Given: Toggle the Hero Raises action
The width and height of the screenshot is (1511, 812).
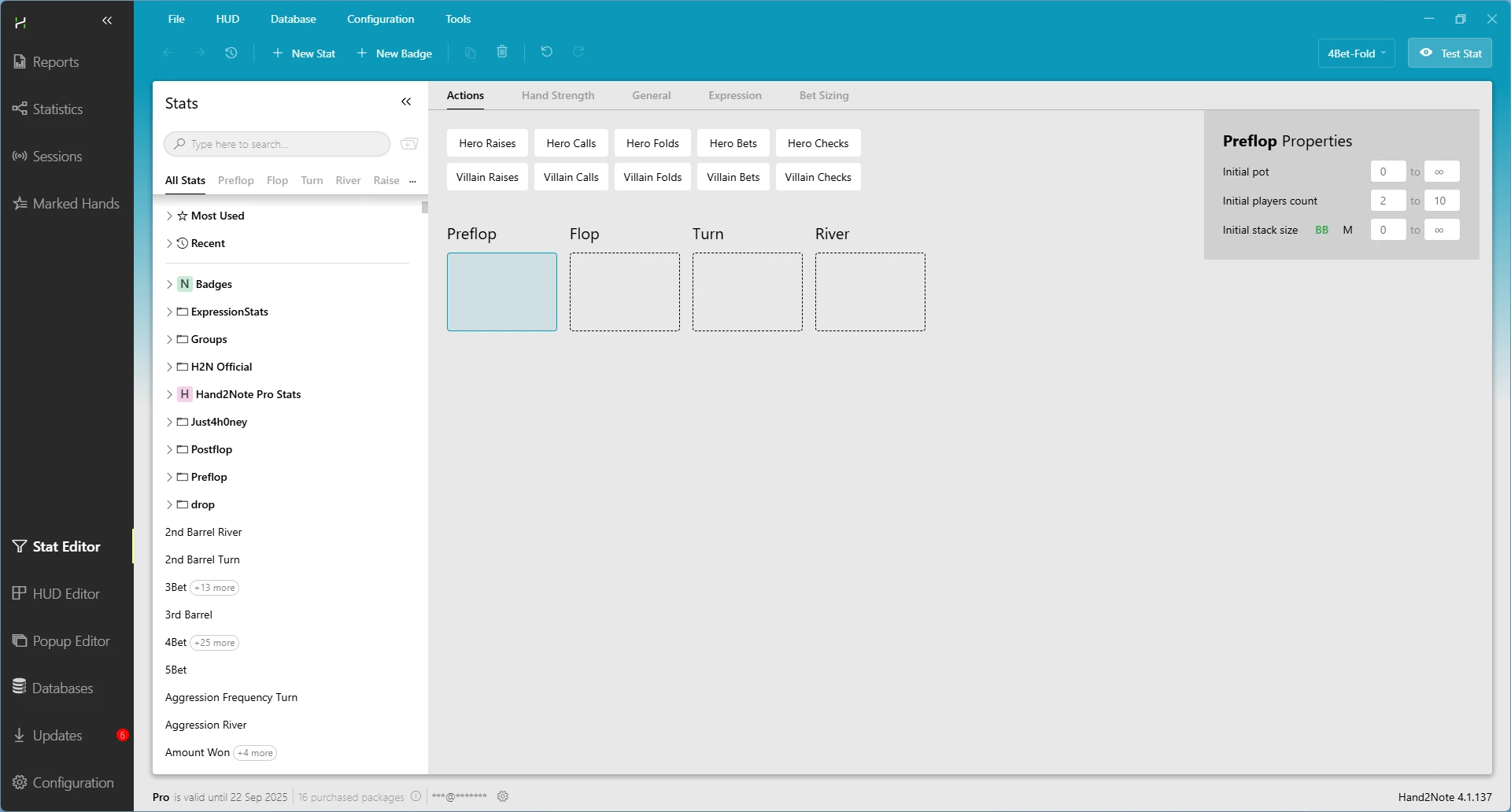Looking at the screenshot, I should 487,143.
